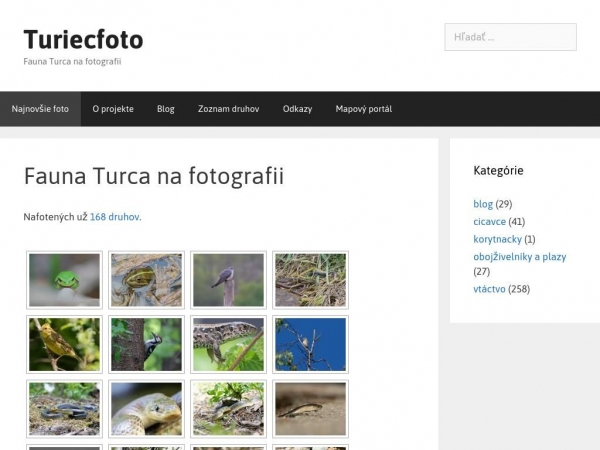Click the Fauna Turca na fotografii tagline
The height and width of the screenshot is (450, 600).
tap(72, 62)
